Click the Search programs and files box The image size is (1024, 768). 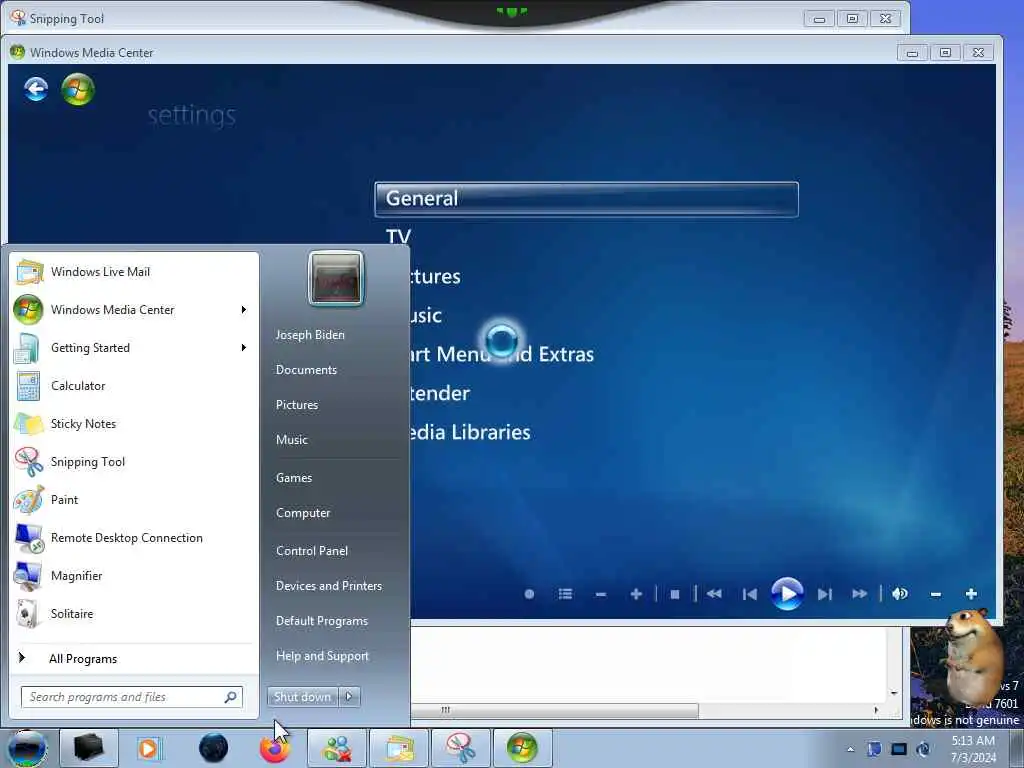pos(131,697)
